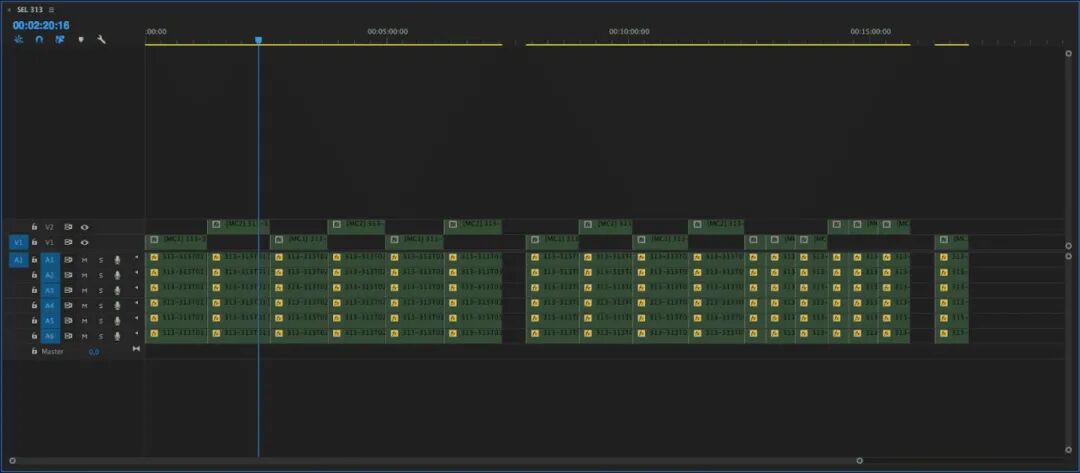Viewport: 1080px width, 473px height.
Task: Solo track A2 with S button
Action: tap(101, 275)
